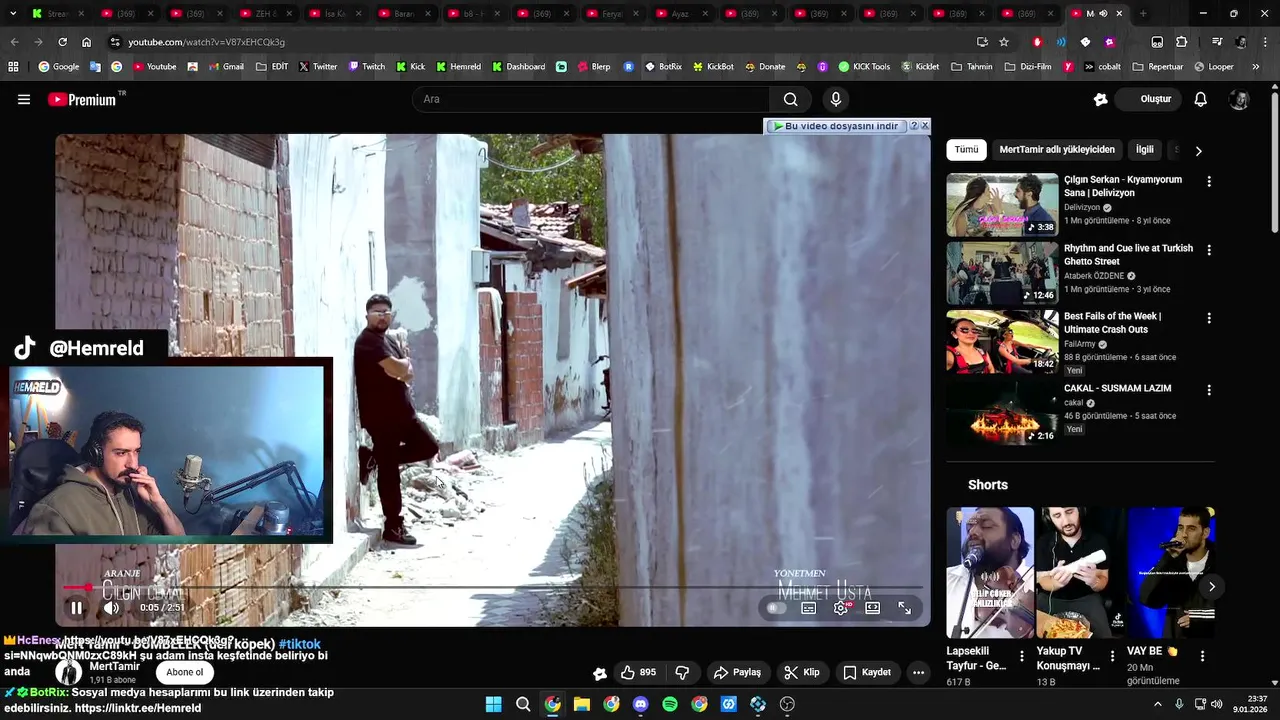
Task: Show more filter chips with arrow
Action: point(1198,151)
